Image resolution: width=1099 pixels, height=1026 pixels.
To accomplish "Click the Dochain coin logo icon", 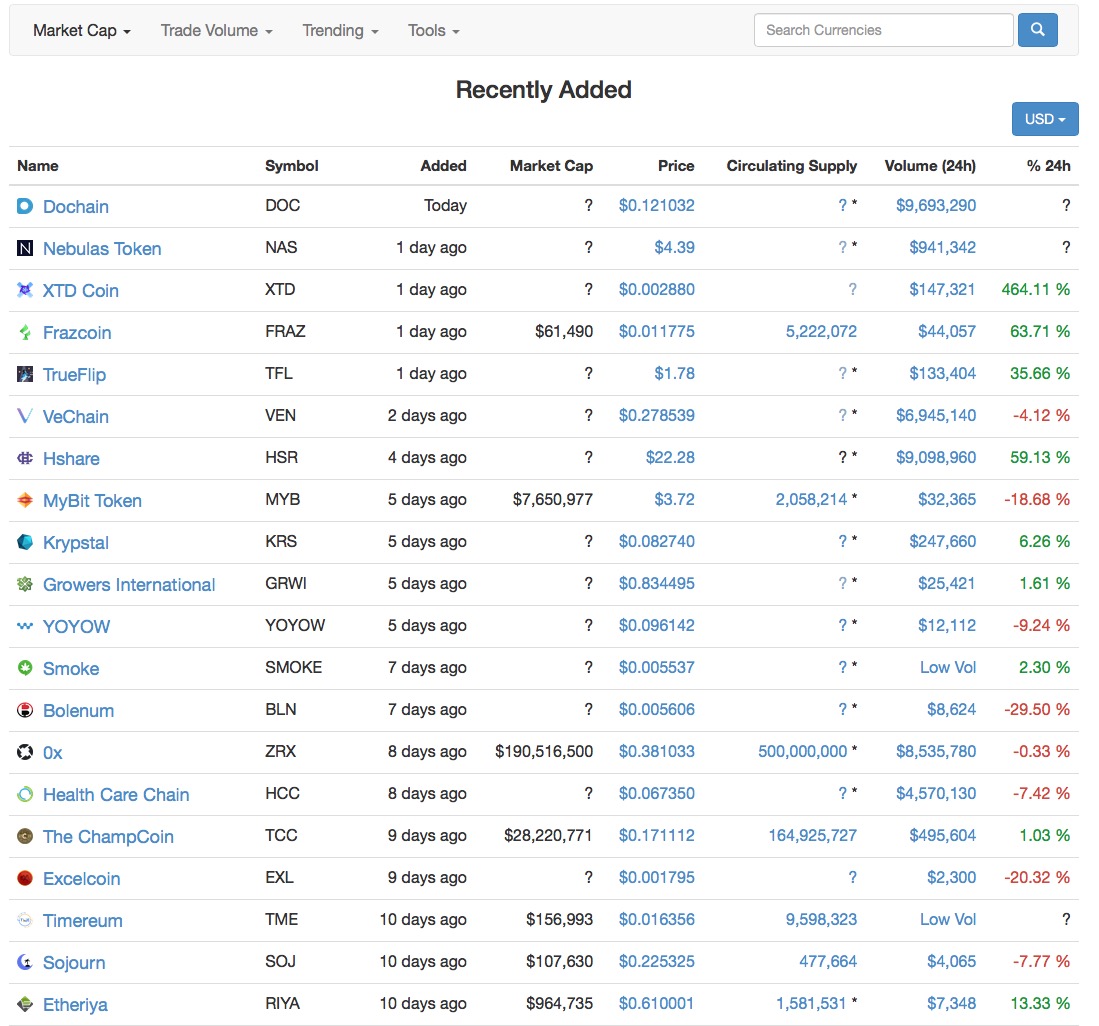I will [25, 206].
